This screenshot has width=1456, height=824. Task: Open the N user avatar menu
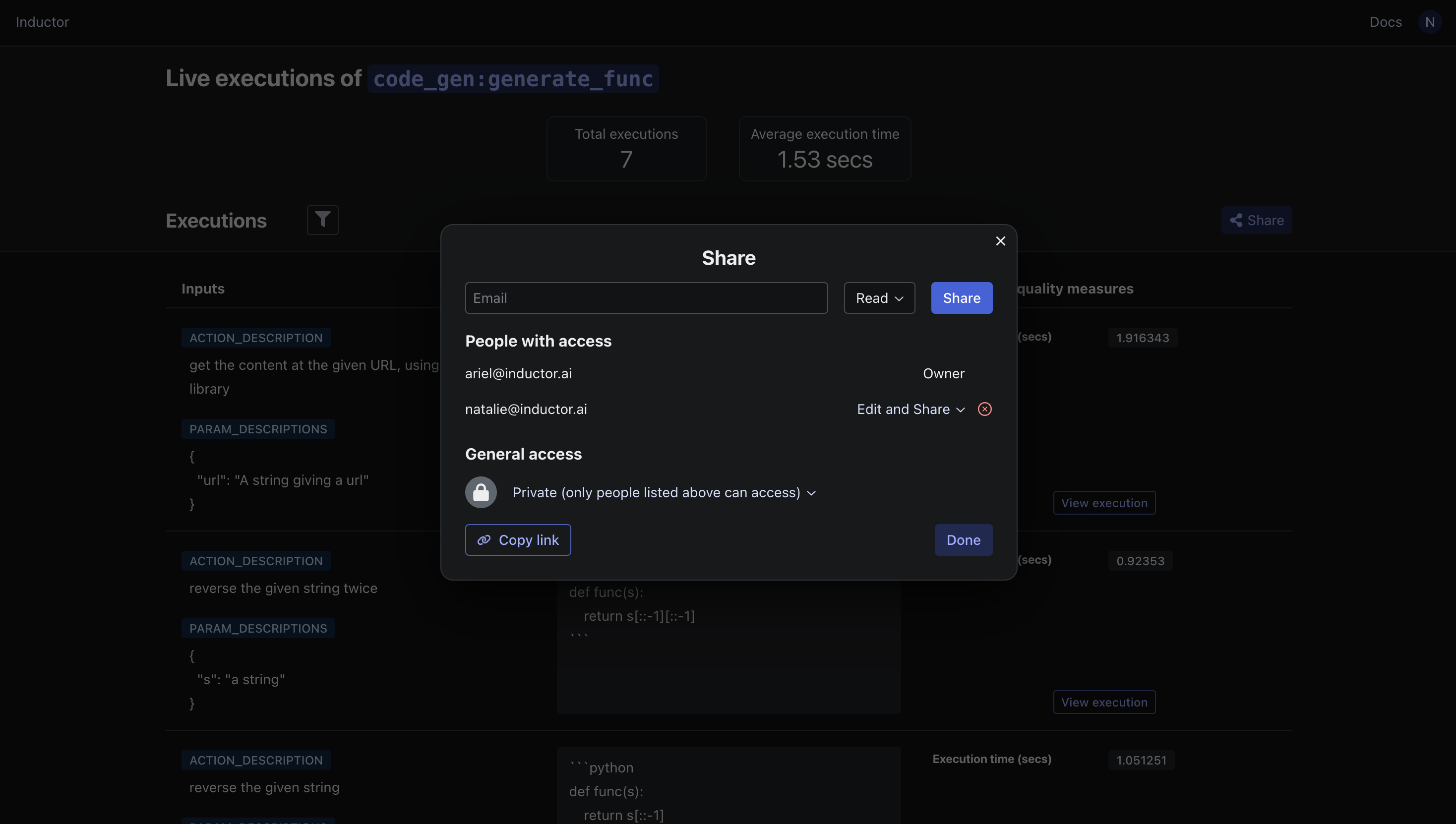coord(1429,22)
